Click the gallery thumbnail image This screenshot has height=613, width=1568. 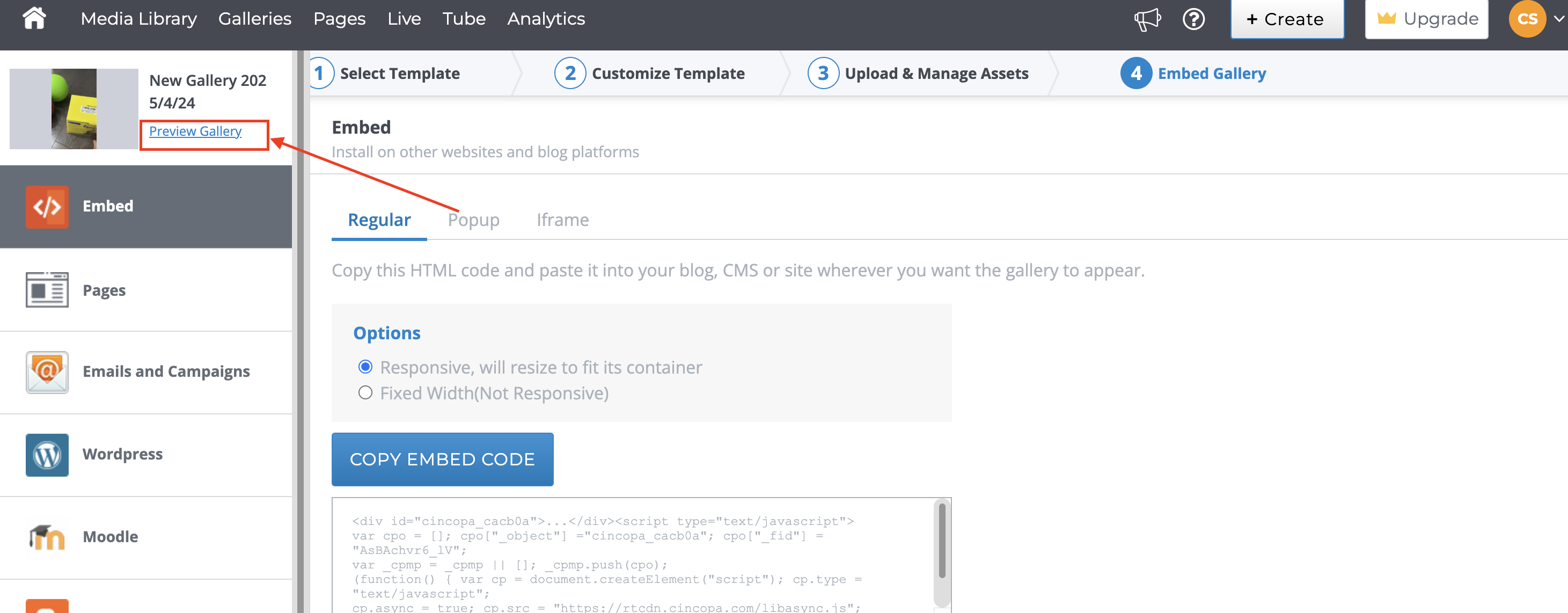pos(74,108)
